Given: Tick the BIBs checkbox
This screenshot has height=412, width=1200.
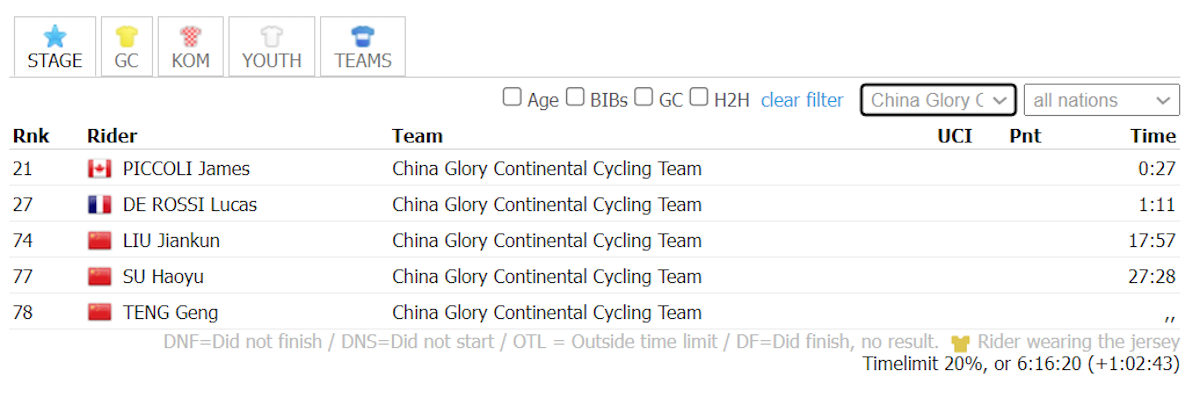Looking at the screenshot, I should 575,98.
